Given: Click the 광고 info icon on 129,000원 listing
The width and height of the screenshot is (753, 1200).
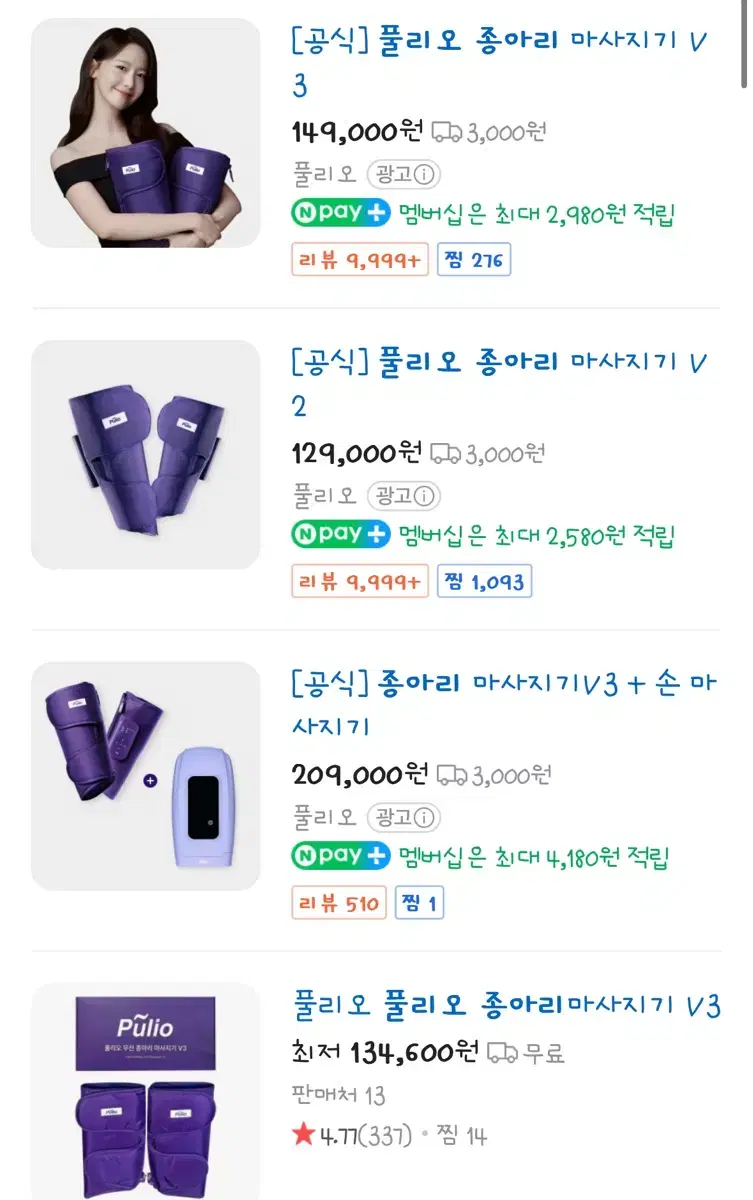Looking at the screenshot, I should click(425, 496).
